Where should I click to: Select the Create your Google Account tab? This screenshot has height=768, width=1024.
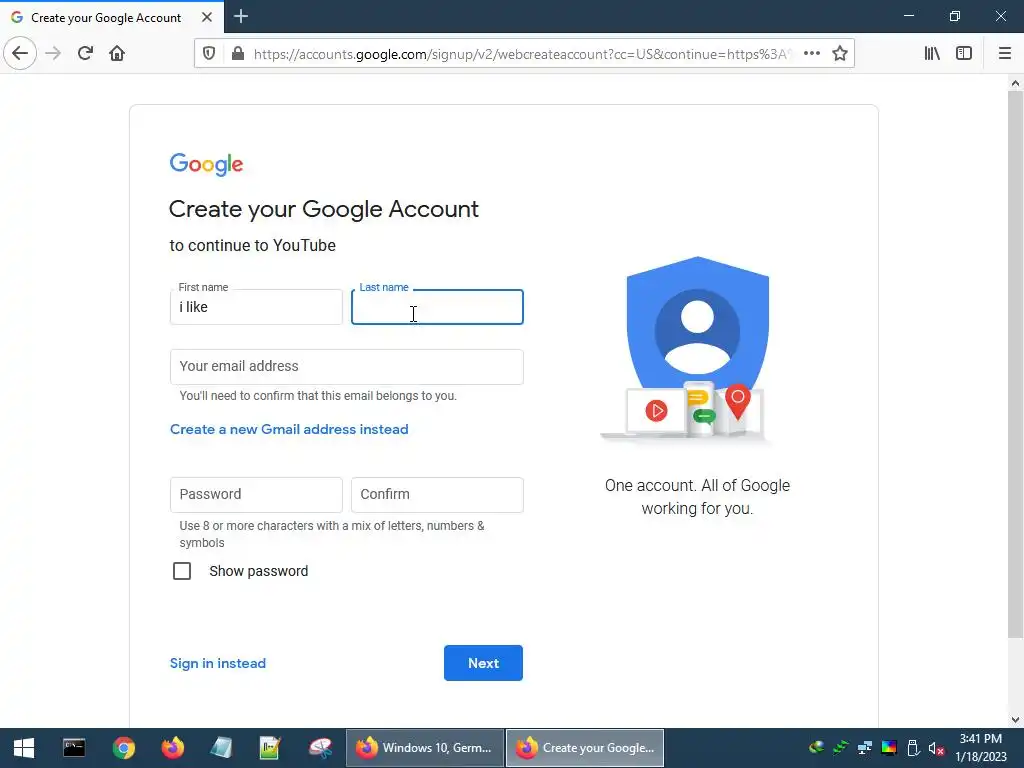pyautogui.click(x=112, y=17)
